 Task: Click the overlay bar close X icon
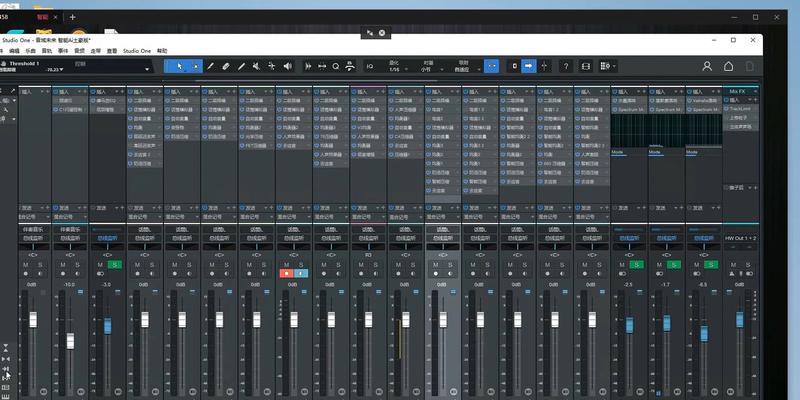(x=382, y=33)
